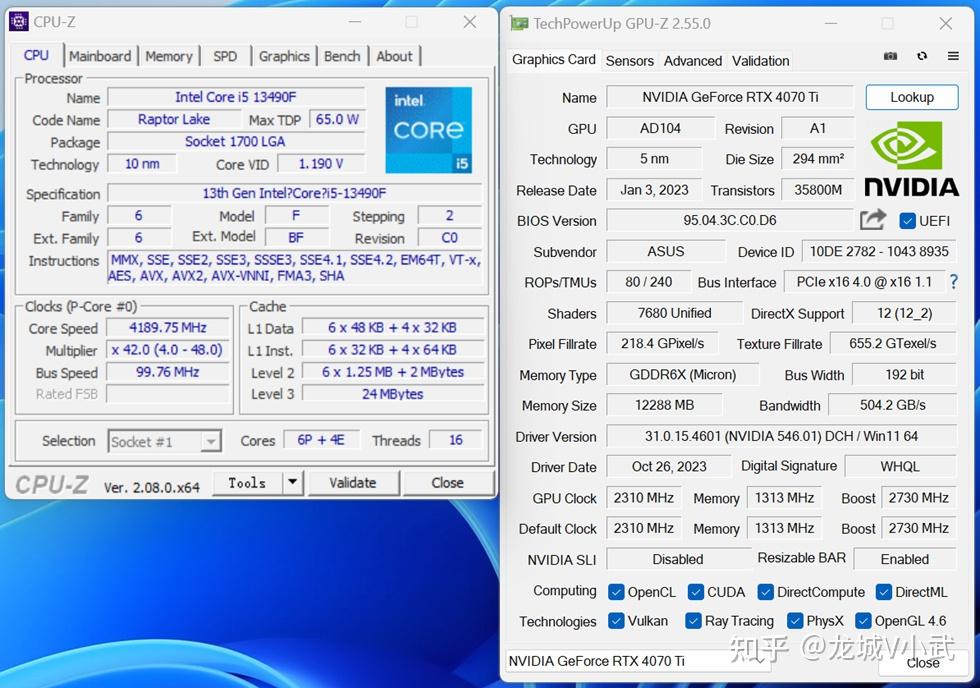Click the CPU-Z title bar icon
Viewport: 980px width, 688px height.
19,22
